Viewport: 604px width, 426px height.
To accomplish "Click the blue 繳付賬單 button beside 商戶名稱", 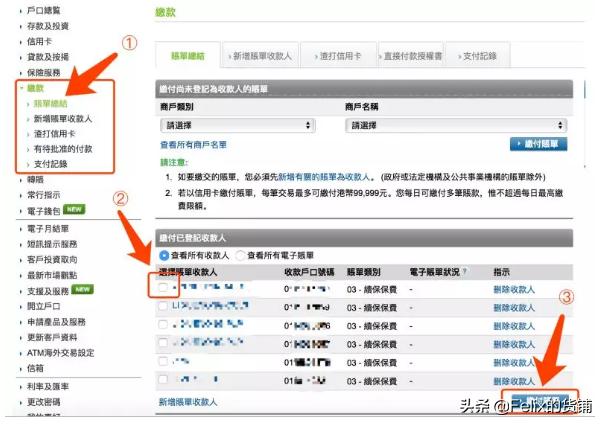I will tap(538, 144).
